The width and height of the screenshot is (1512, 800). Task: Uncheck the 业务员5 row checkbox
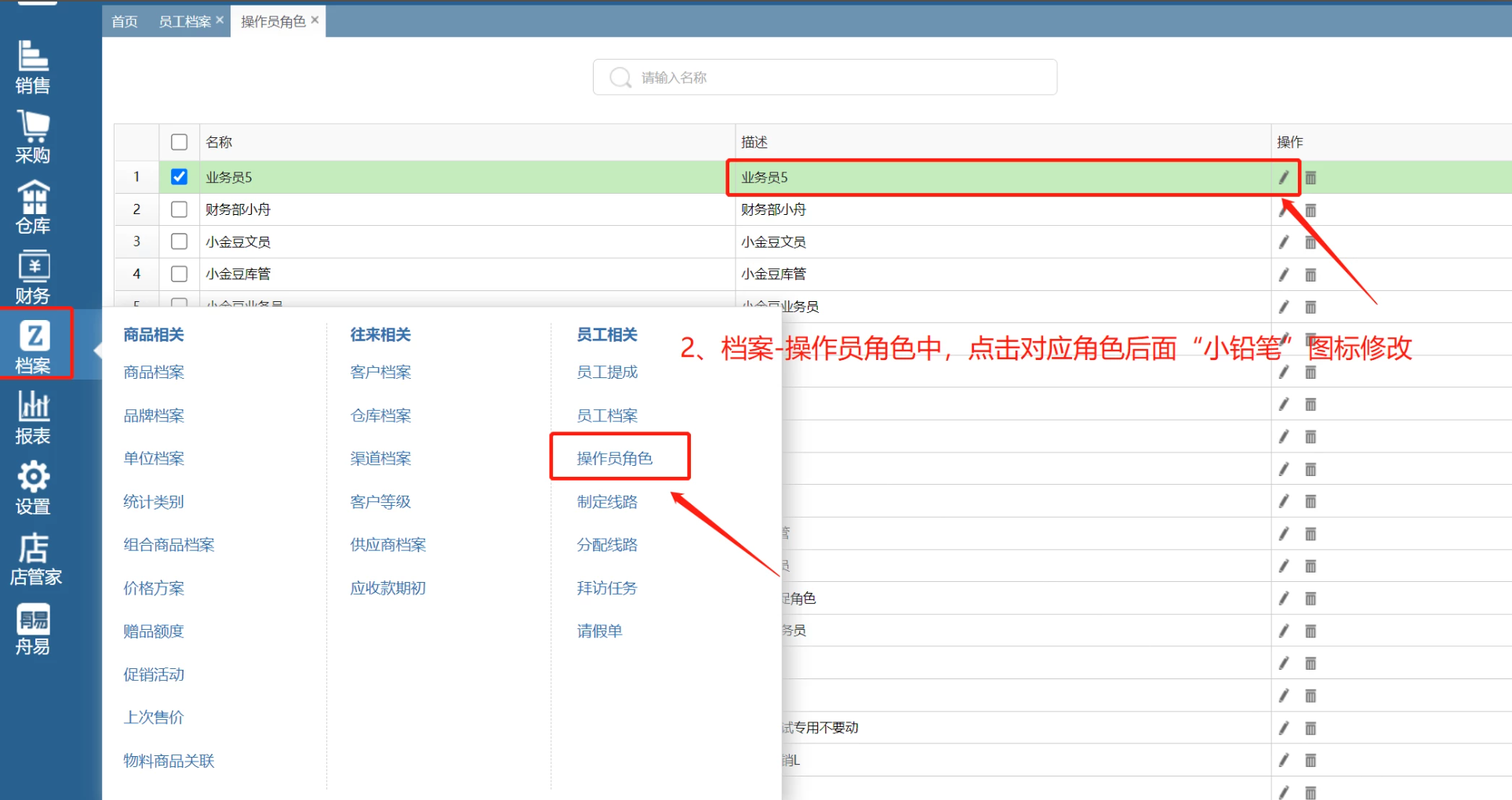click(179, 176)
